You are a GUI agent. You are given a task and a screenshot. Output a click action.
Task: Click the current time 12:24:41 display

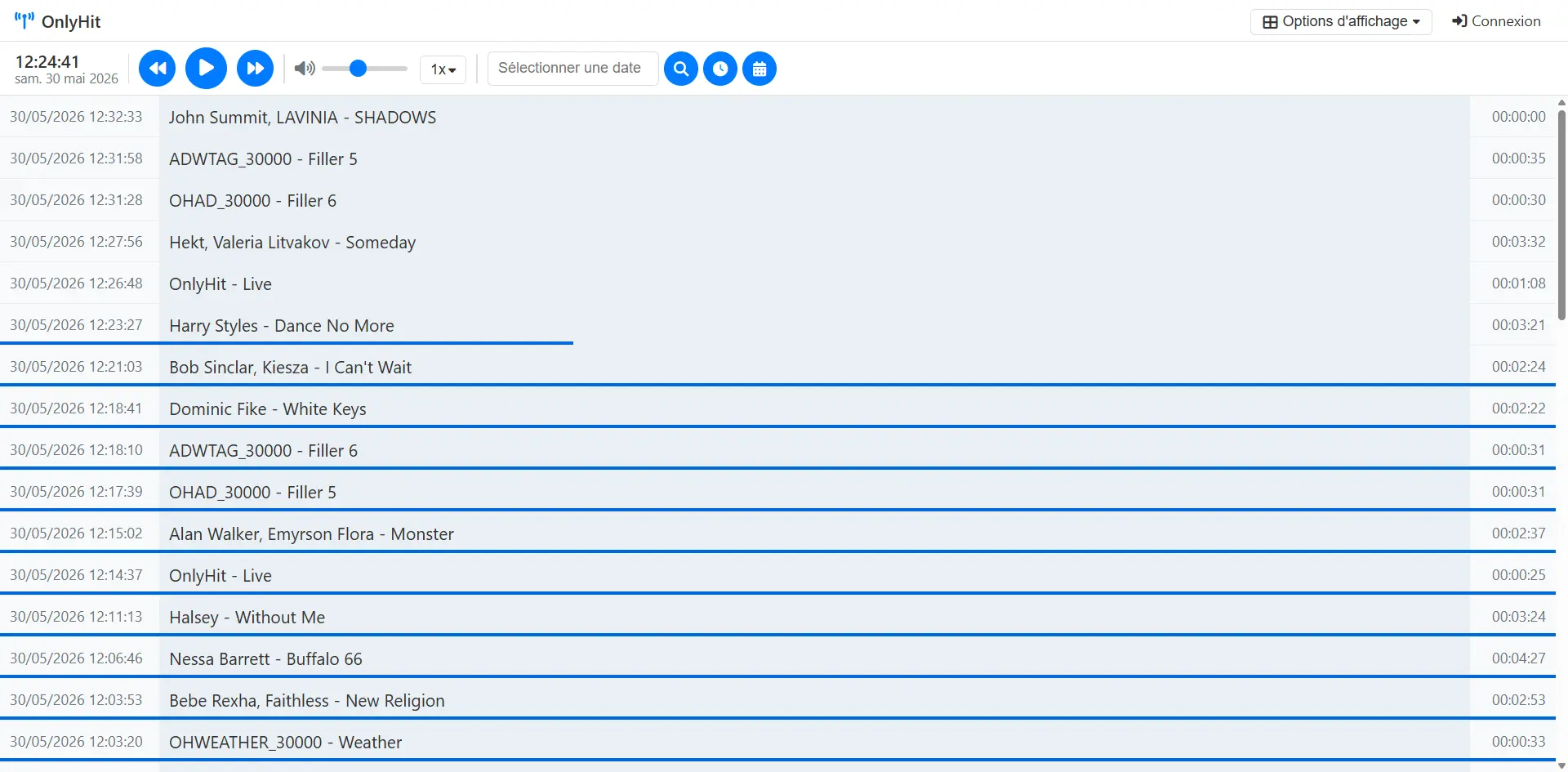(x=47, y=61)
